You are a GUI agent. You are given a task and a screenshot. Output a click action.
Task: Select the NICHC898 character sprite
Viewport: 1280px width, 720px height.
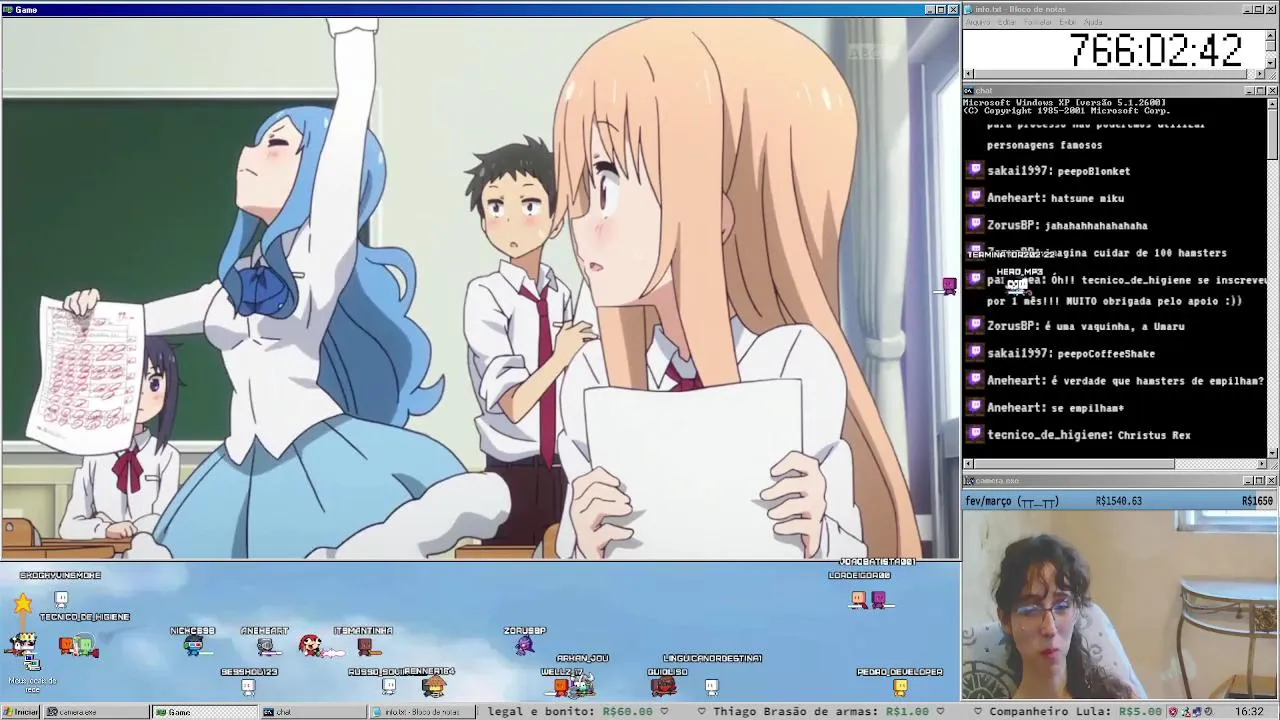(194, 646)
